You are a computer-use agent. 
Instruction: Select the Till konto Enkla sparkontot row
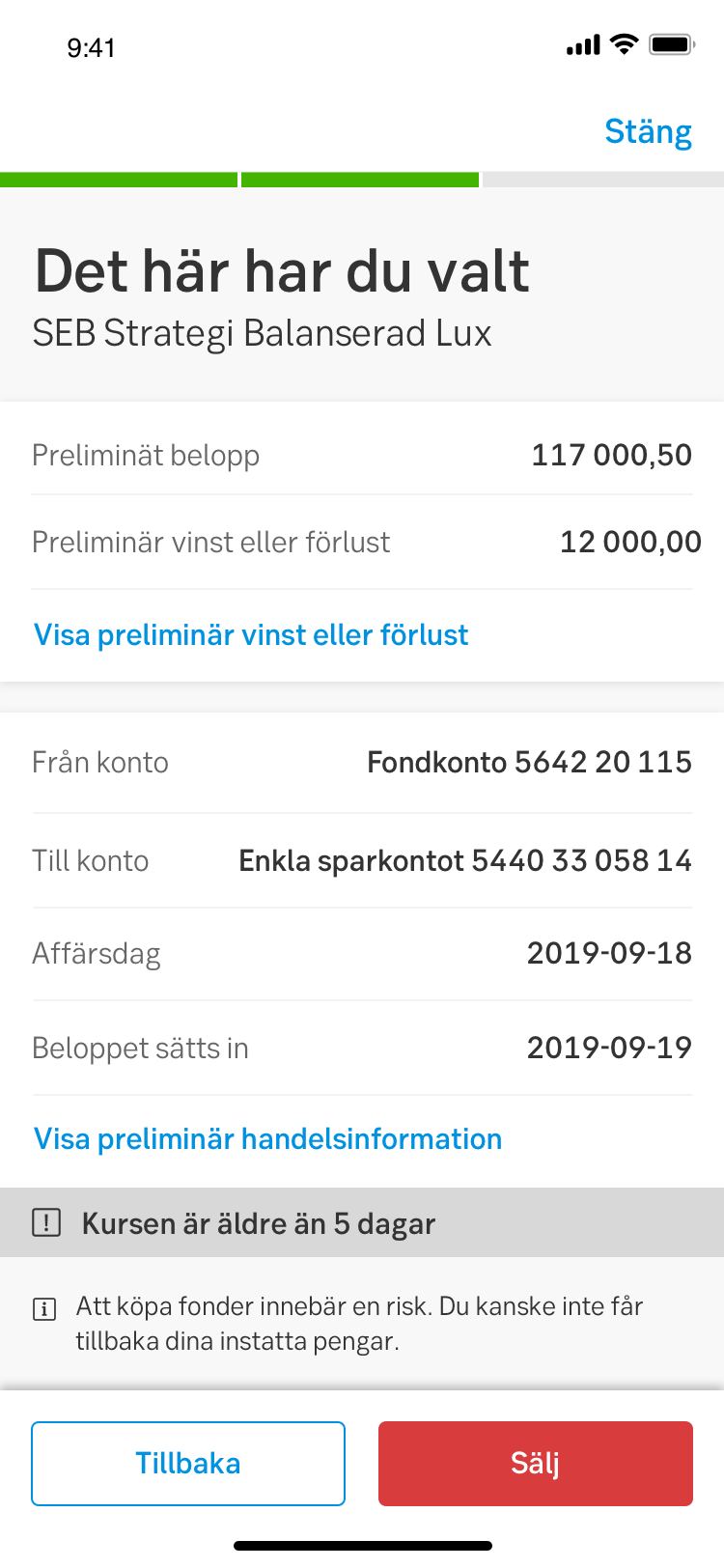click(x=362, y=860)
